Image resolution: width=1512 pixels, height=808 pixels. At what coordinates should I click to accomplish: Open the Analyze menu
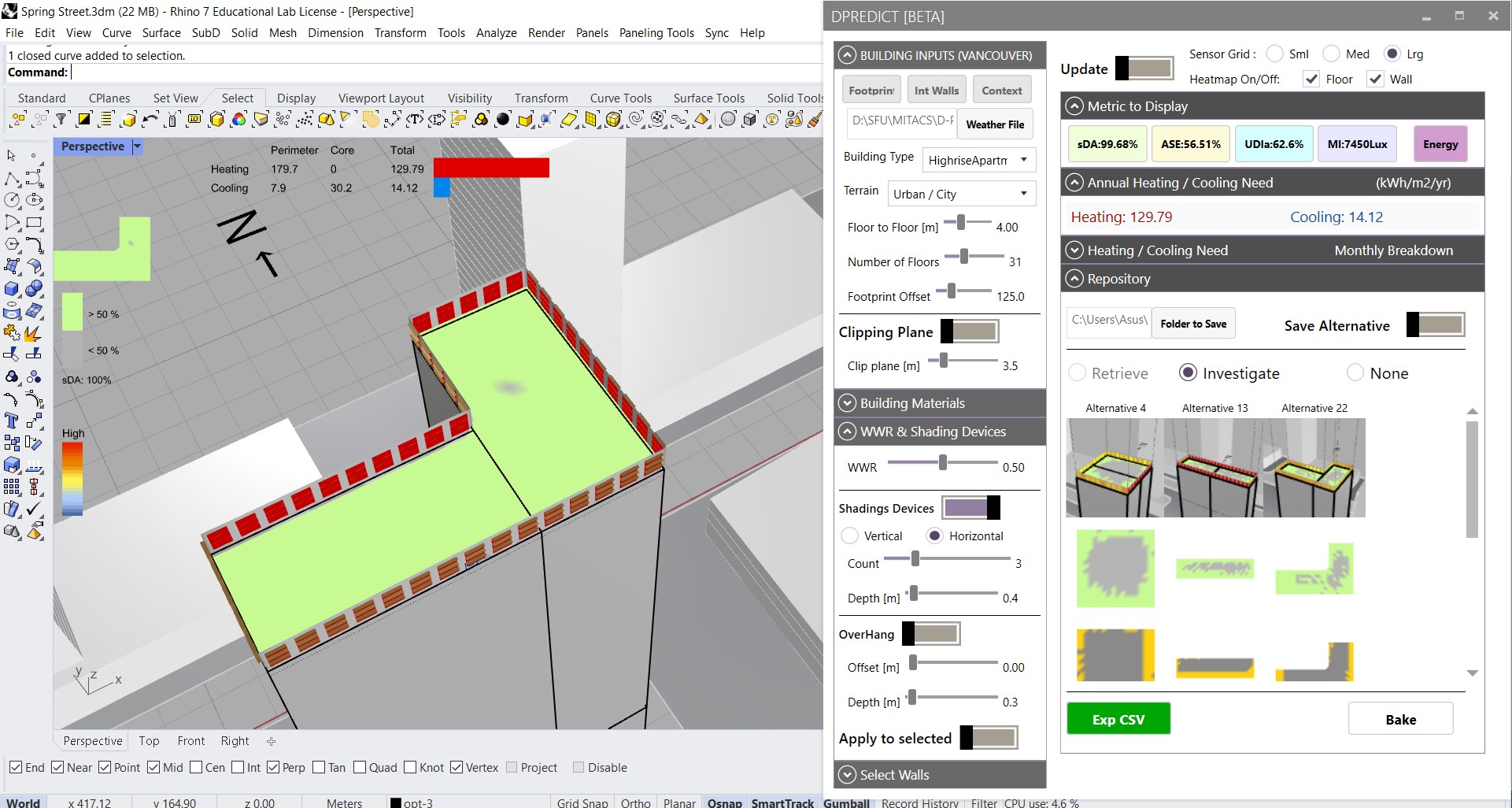point(496,32)
